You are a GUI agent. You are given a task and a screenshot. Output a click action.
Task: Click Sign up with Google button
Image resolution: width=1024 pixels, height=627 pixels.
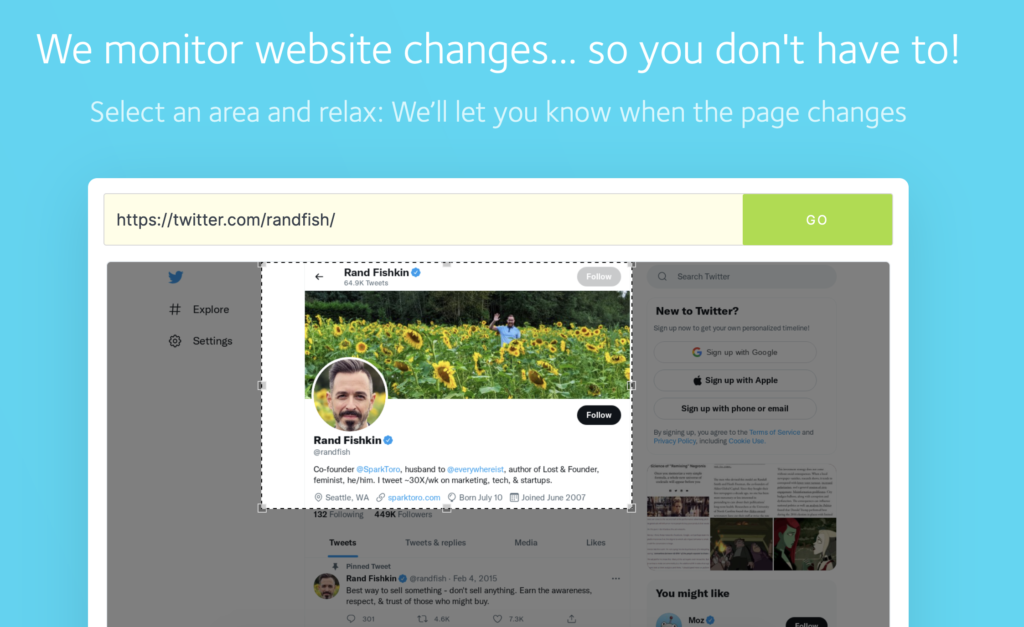pos(735,352)
